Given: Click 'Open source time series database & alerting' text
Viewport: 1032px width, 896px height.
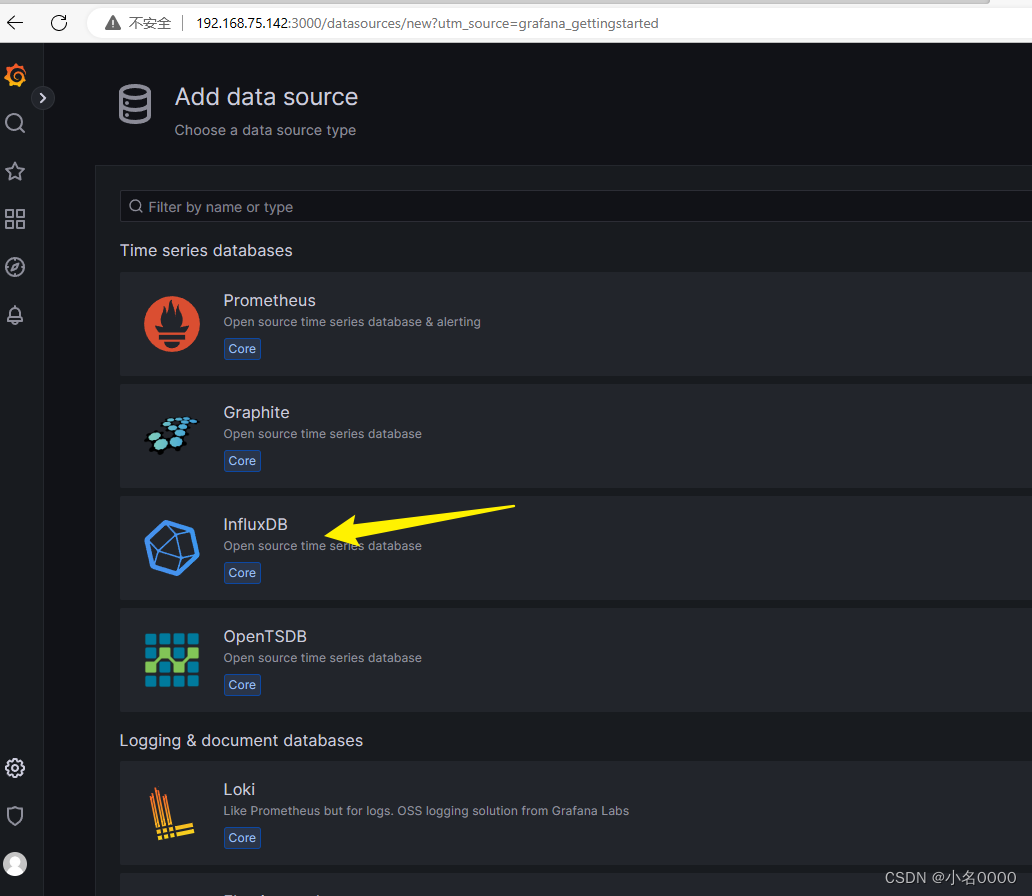Looking at the screenshot, I should click(352, 322).
